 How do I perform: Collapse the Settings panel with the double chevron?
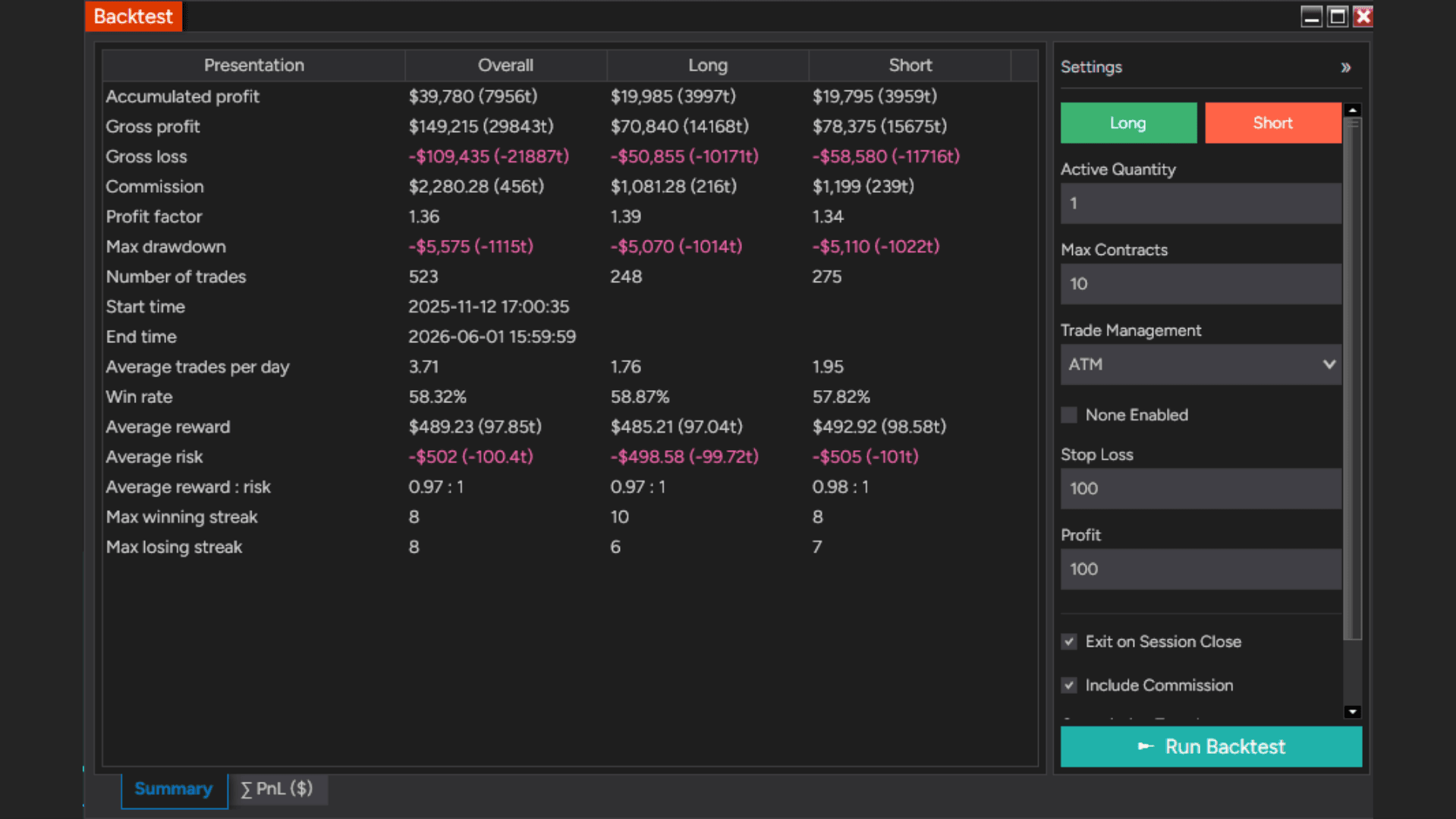coord(1345,68)
